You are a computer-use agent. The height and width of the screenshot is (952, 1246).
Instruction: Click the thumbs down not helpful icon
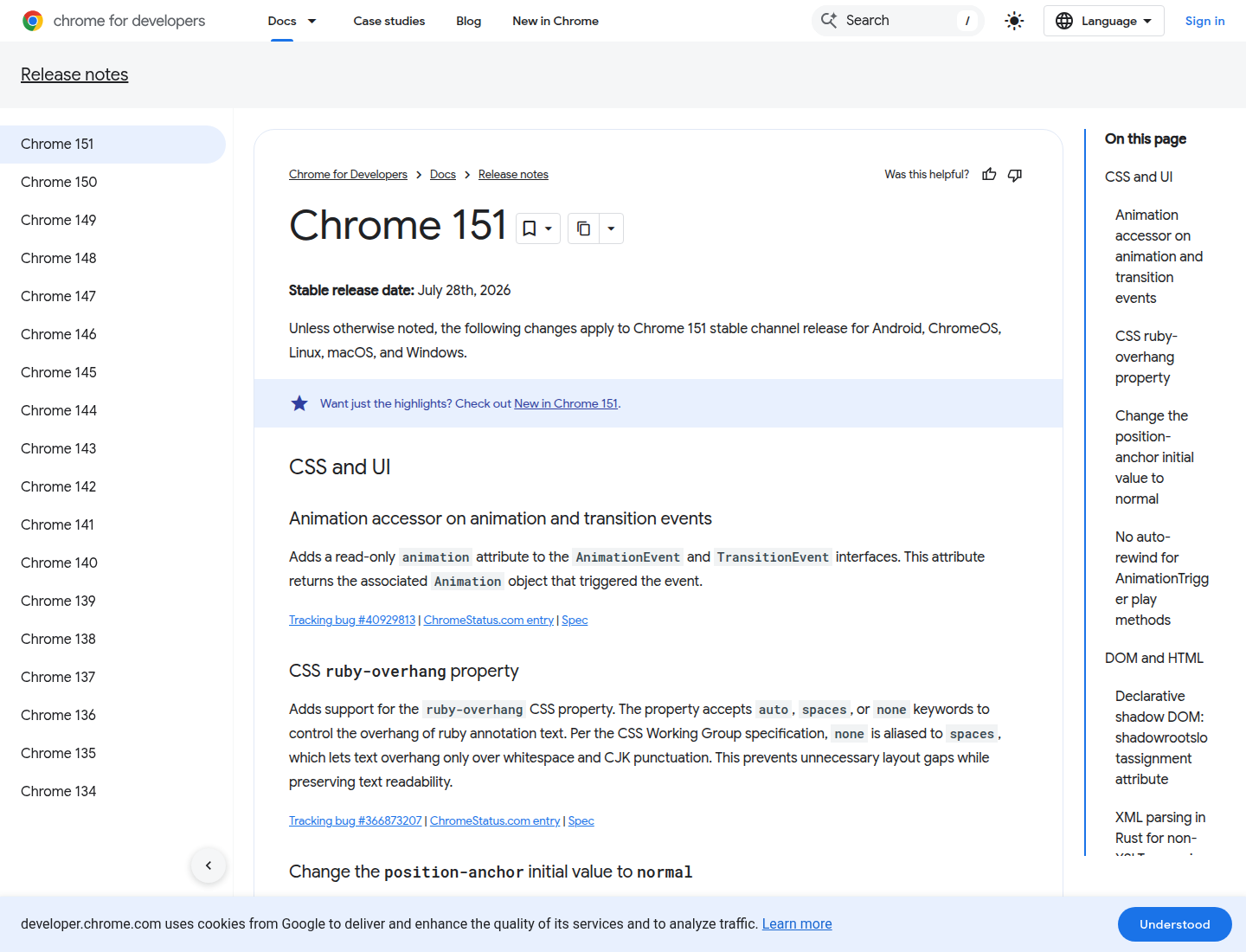pos(1015,175)
